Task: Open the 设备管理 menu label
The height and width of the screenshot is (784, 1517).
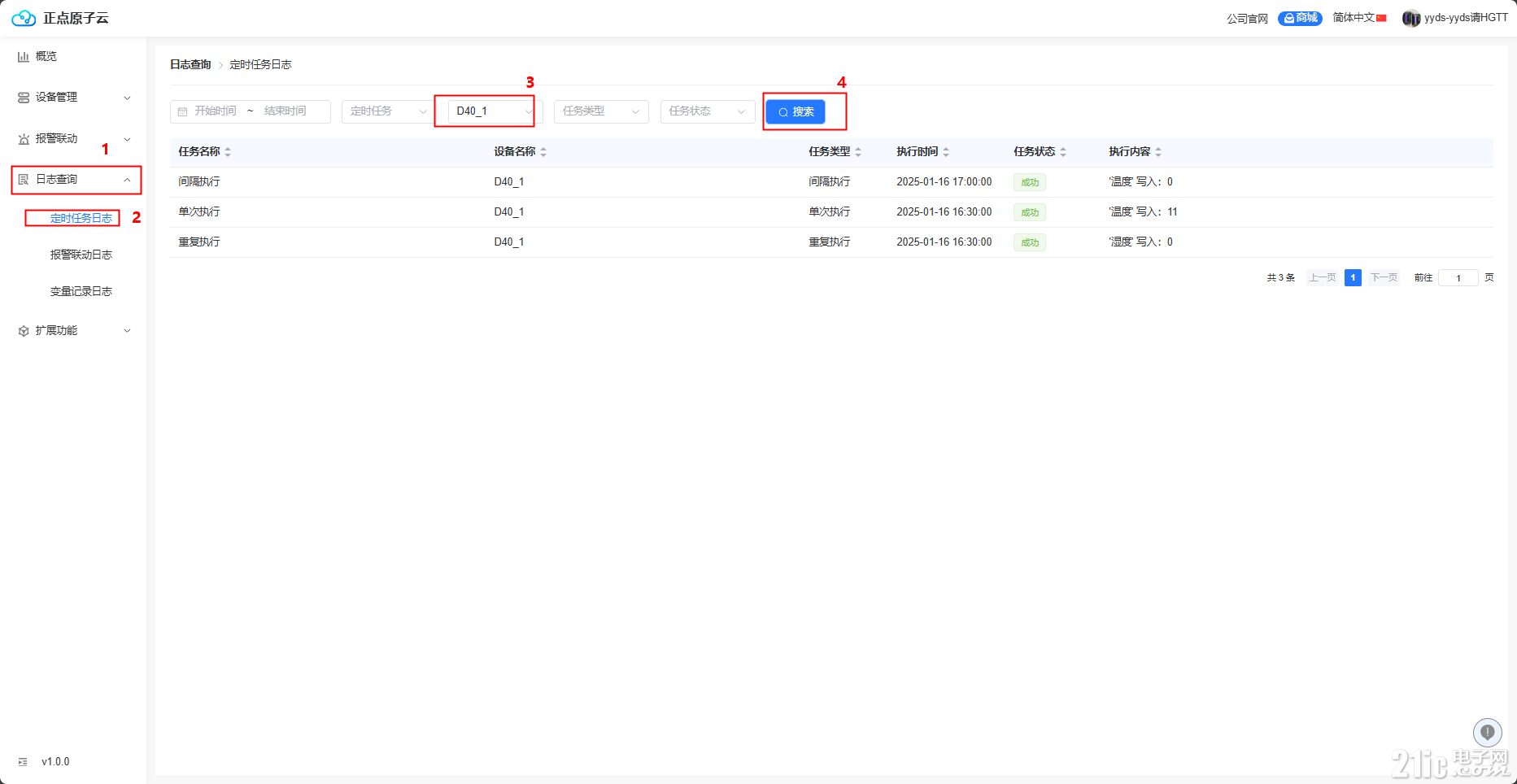Action: click(x=57, y=98)
